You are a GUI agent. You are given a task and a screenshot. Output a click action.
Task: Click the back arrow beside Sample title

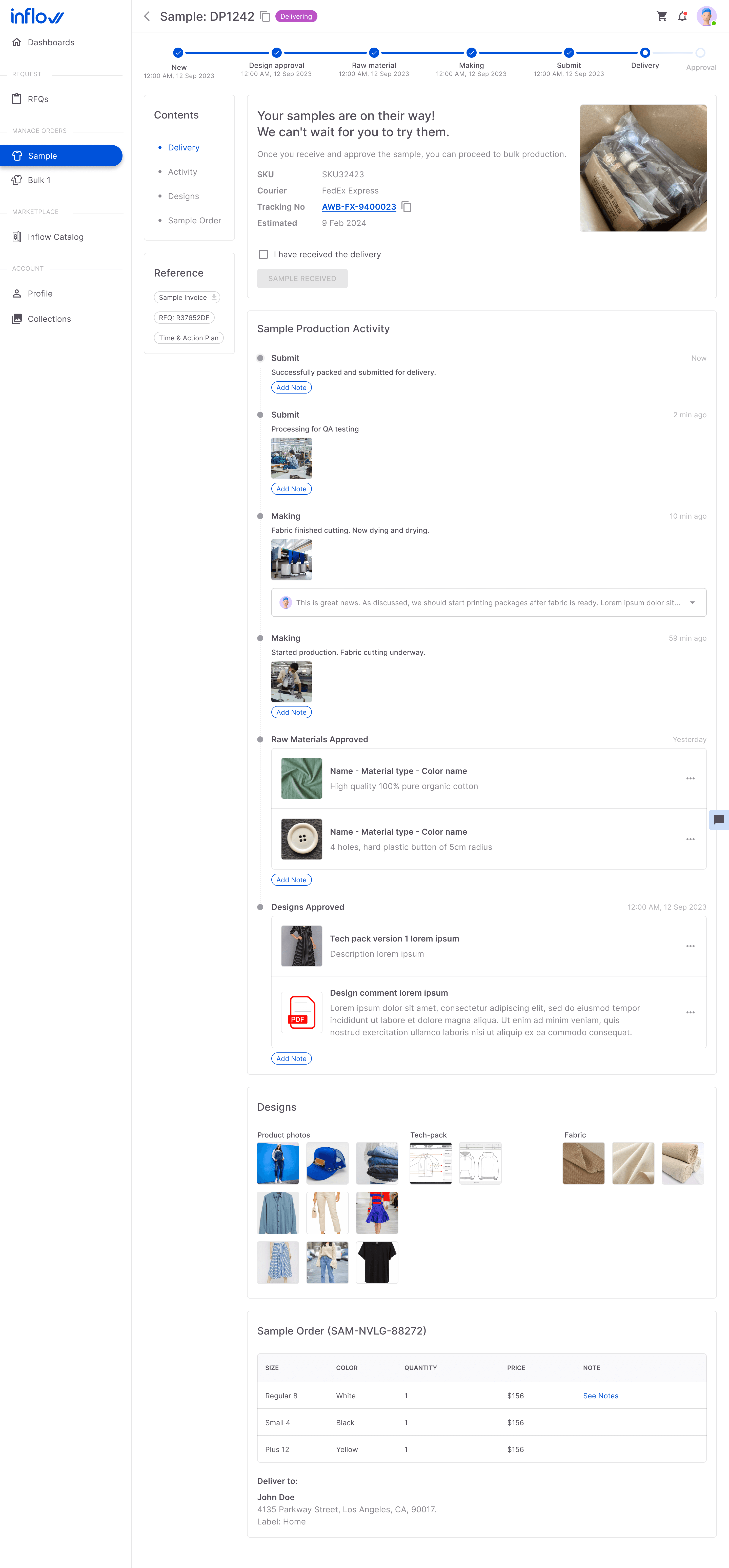click(147, 16)
